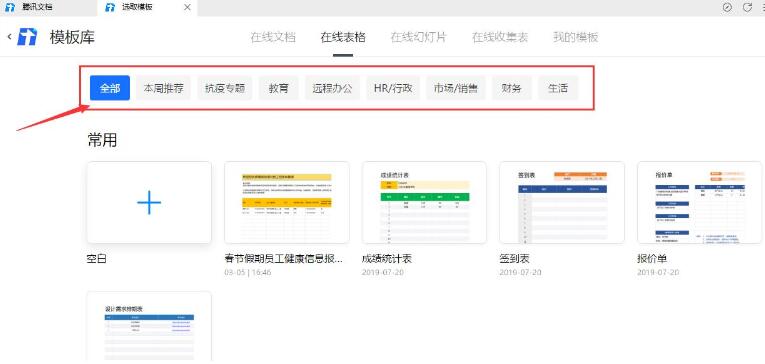This screenshot has height=364, width=765.
Task: Select the 全部 filter button
Action: 110,88
